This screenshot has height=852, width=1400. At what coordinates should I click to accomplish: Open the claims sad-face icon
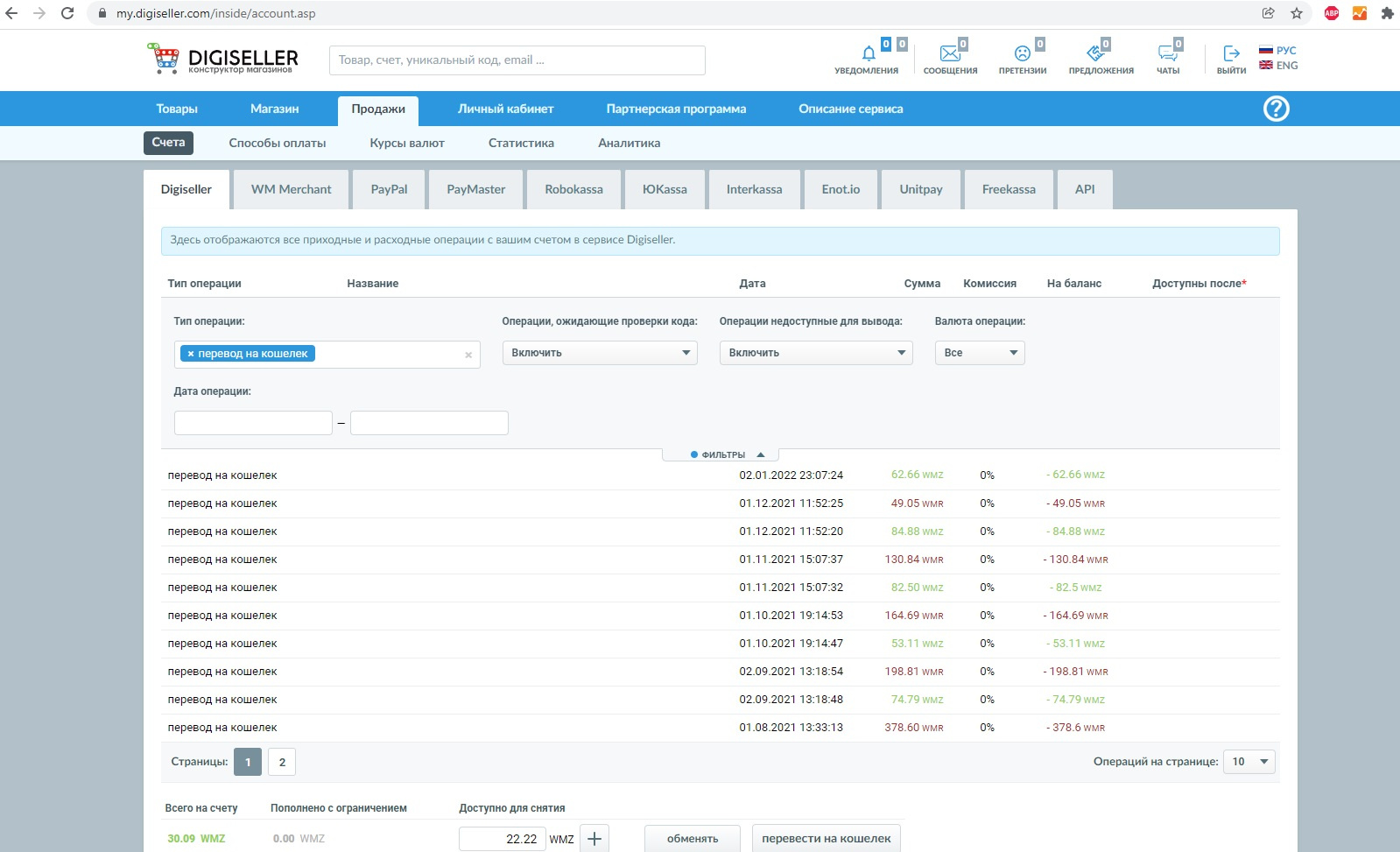(x=1022, y=54)
